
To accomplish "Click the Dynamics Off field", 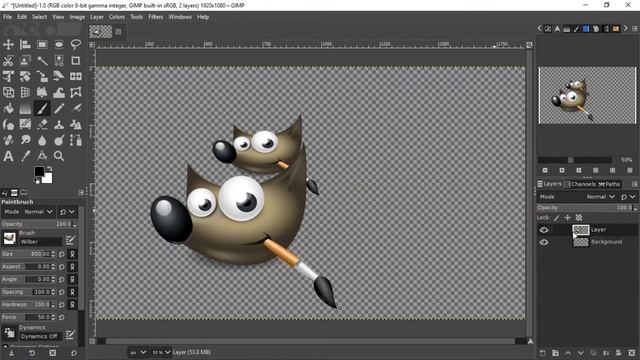I will (x=41, y=336).
